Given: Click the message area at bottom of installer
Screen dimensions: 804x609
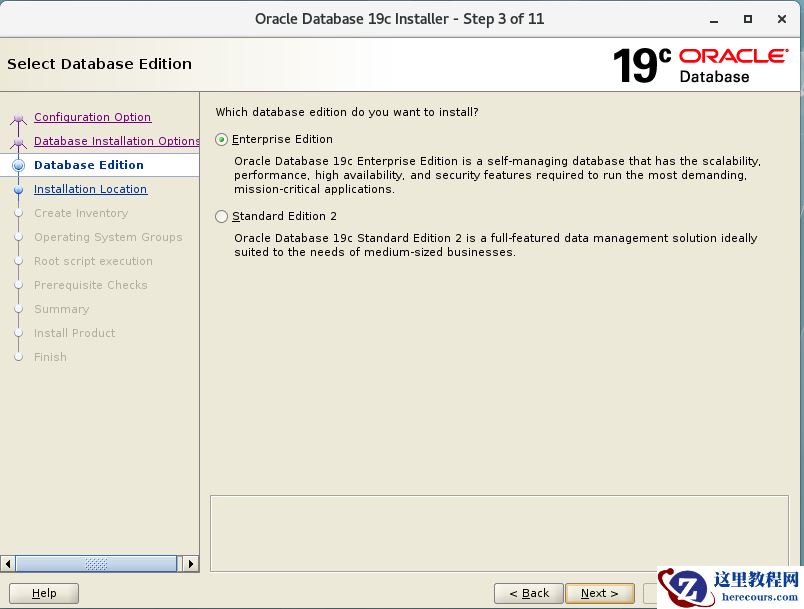Looking at the screenshot, I should (499, 533).
